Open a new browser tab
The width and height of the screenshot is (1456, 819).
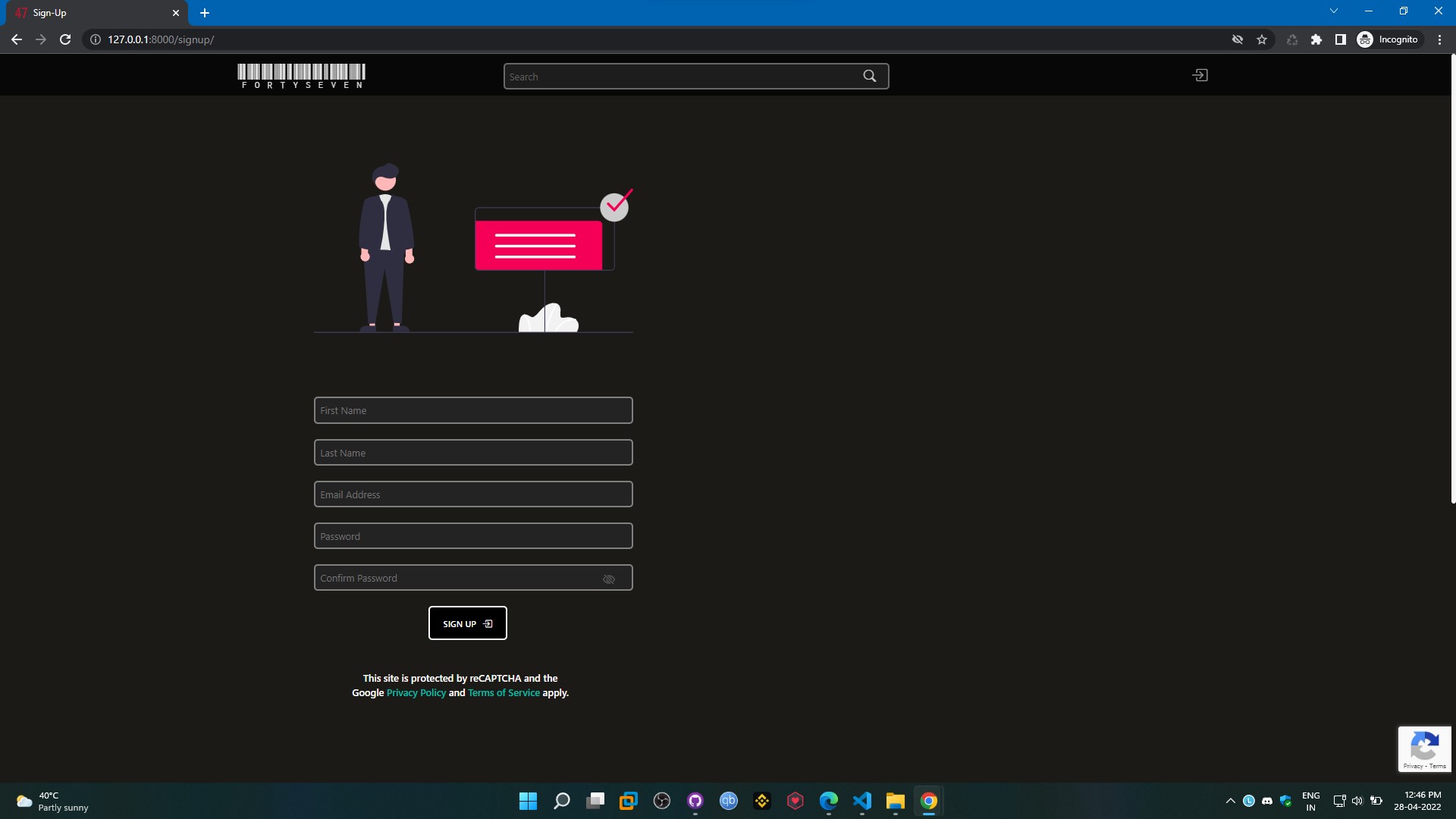coord(205,13)
